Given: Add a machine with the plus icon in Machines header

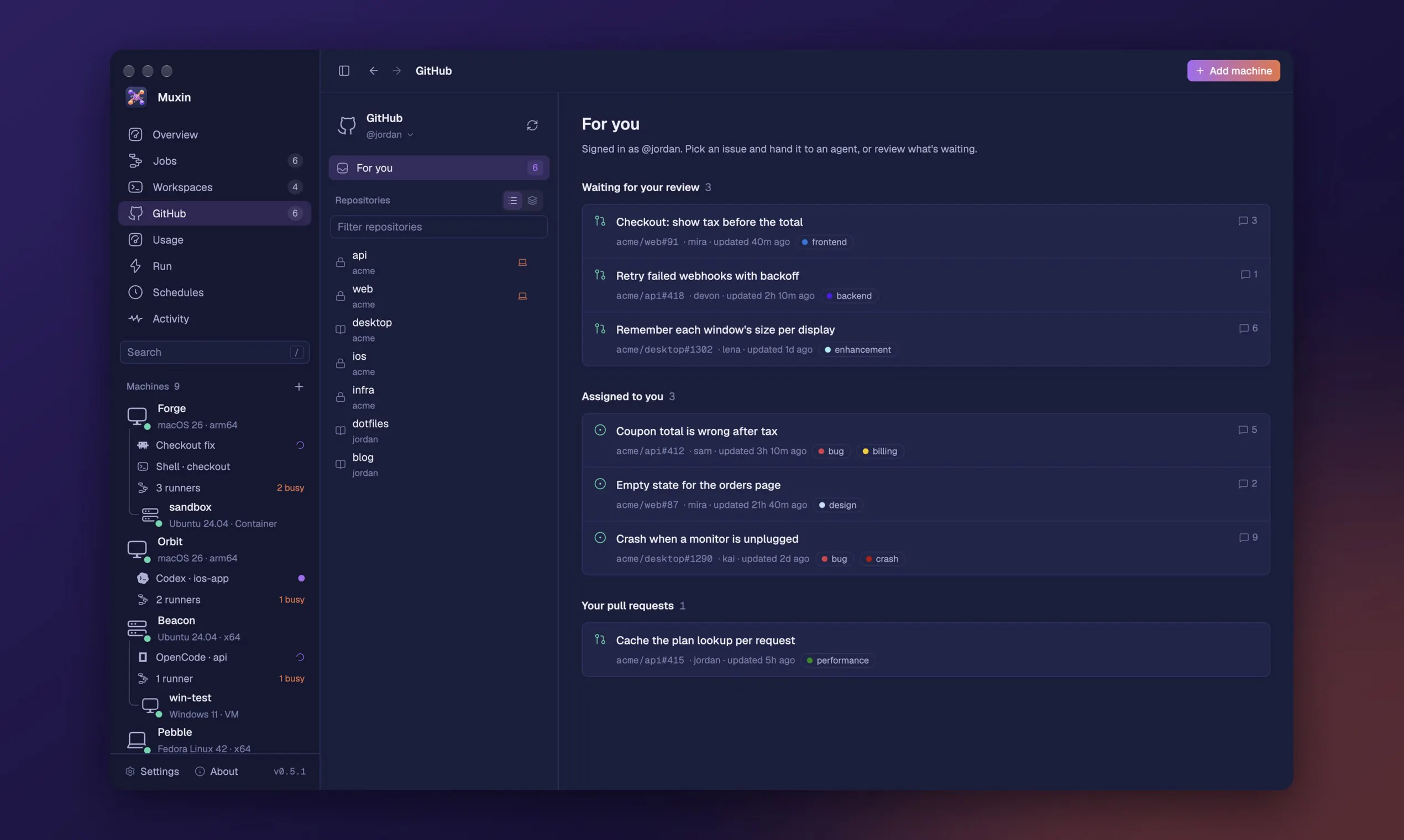Looking at the screenshot, I should pos(299,387).
